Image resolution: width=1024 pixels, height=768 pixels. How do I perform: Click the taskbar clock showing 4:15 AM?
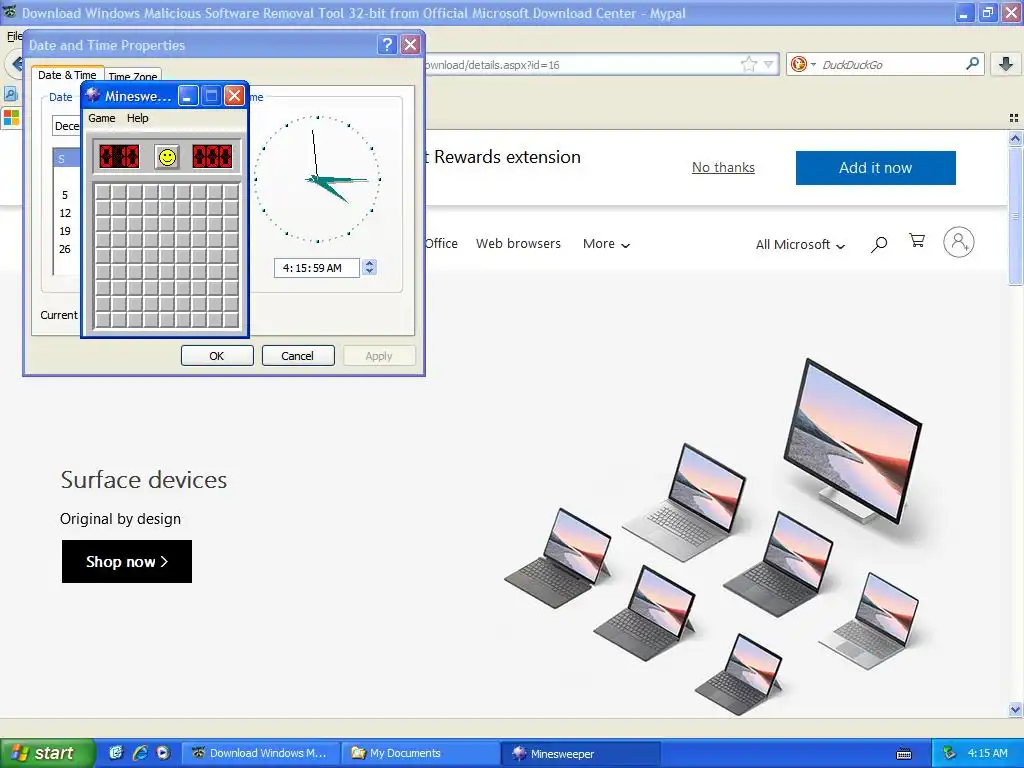click(987, 753)
